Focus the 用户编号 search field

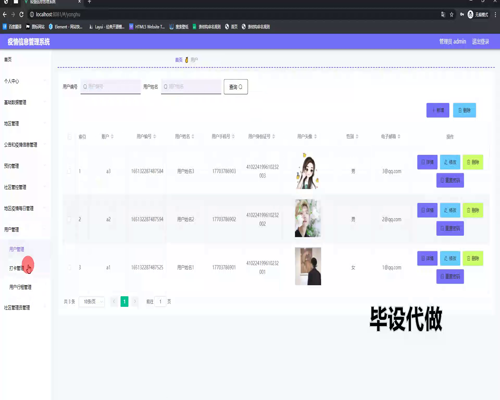(110, 87)
